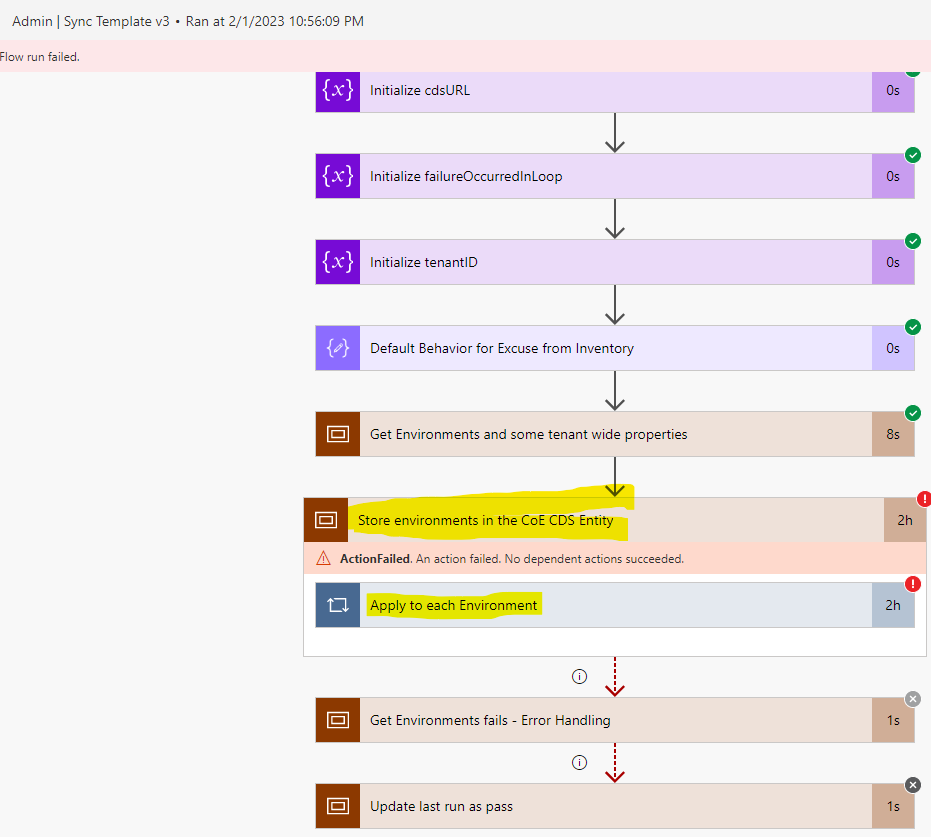
Task: Click the info icon above Get Environments fails action
Action: pos(579,676)
